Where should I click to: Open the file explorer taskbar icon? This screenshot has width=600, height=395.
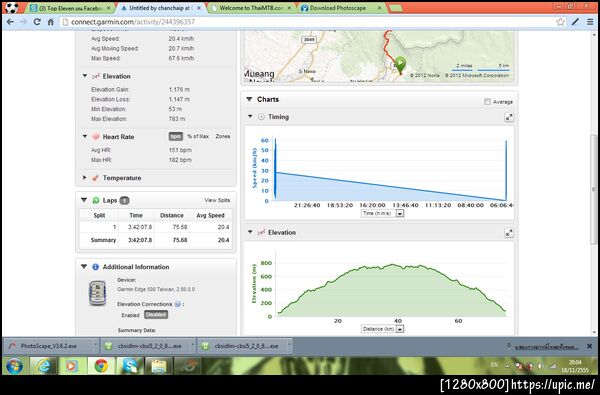(158, 366)
